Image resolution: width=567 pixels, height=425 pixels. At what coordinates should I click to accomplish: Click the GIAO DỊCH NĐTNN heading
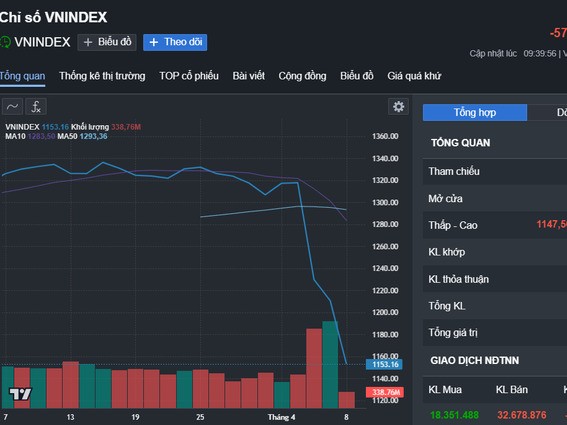point(474,361)
